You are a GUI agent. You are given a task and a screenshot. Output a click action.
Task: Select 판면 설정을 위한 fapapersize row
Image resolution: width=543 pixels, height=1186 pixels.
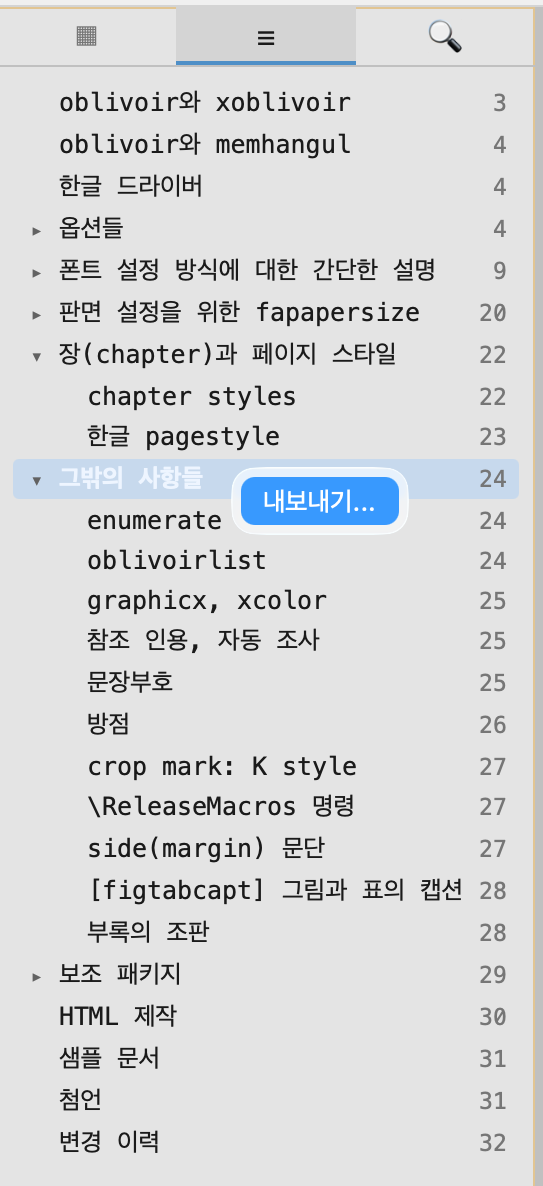click(266, 312)
